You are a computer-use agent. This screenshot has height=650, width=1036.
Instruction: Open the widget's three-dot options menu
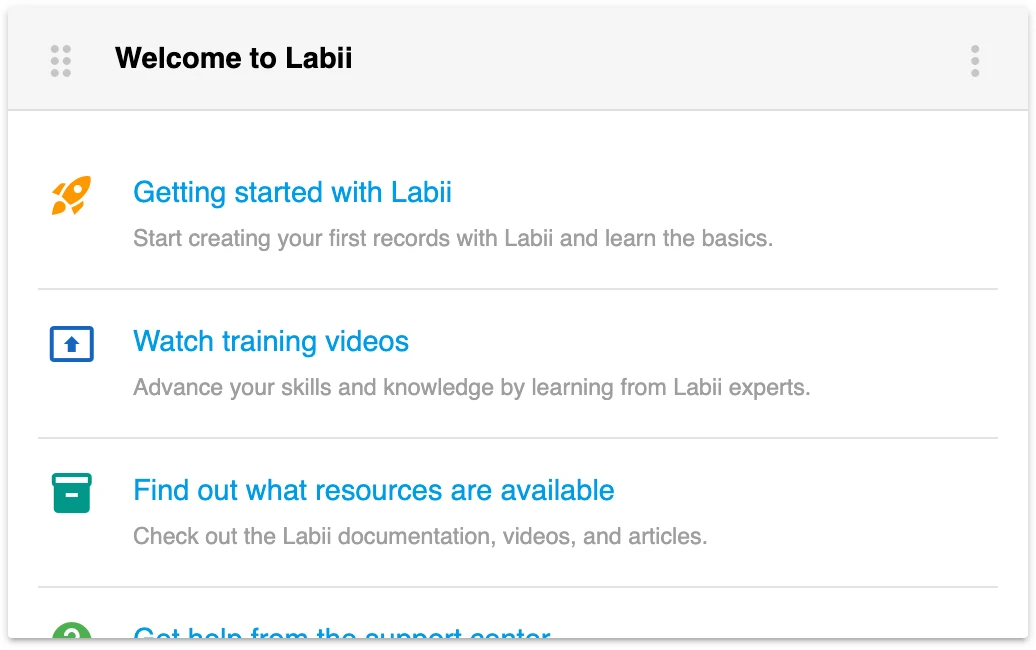[975, 60]
